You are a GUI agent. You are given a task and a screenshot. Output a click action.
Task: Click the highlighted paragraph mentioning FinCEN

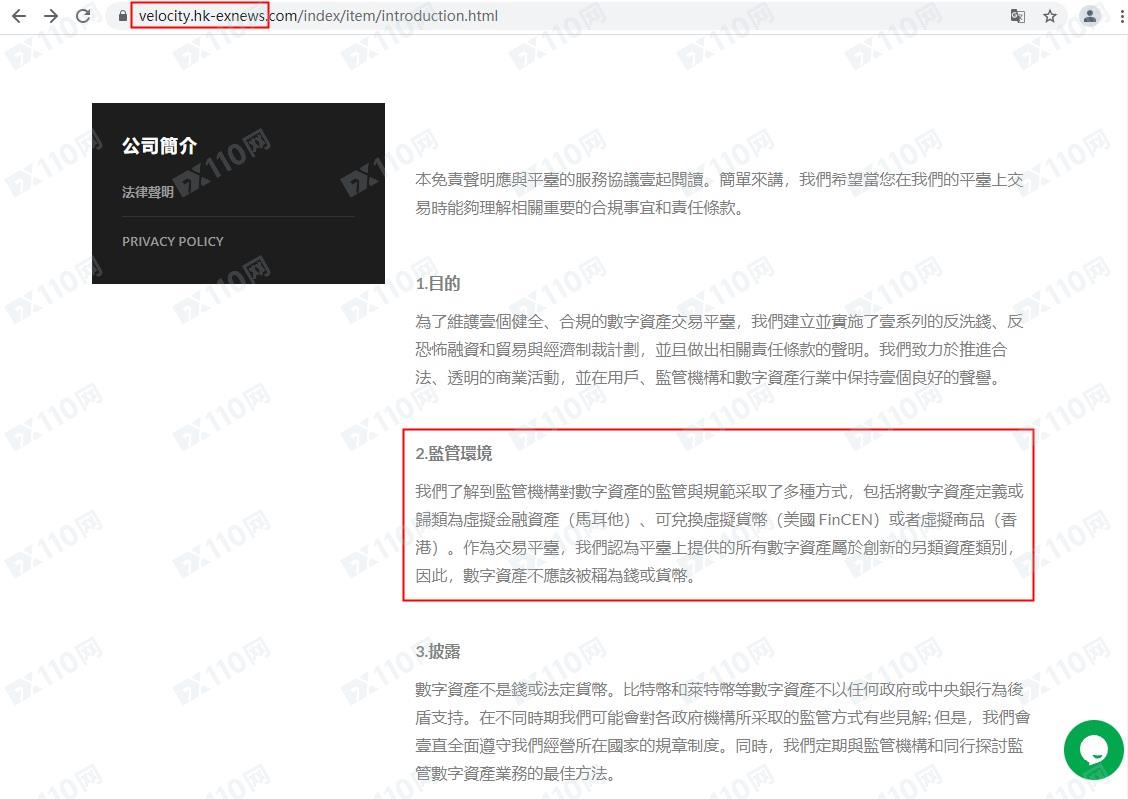click(x=718, y=534)
